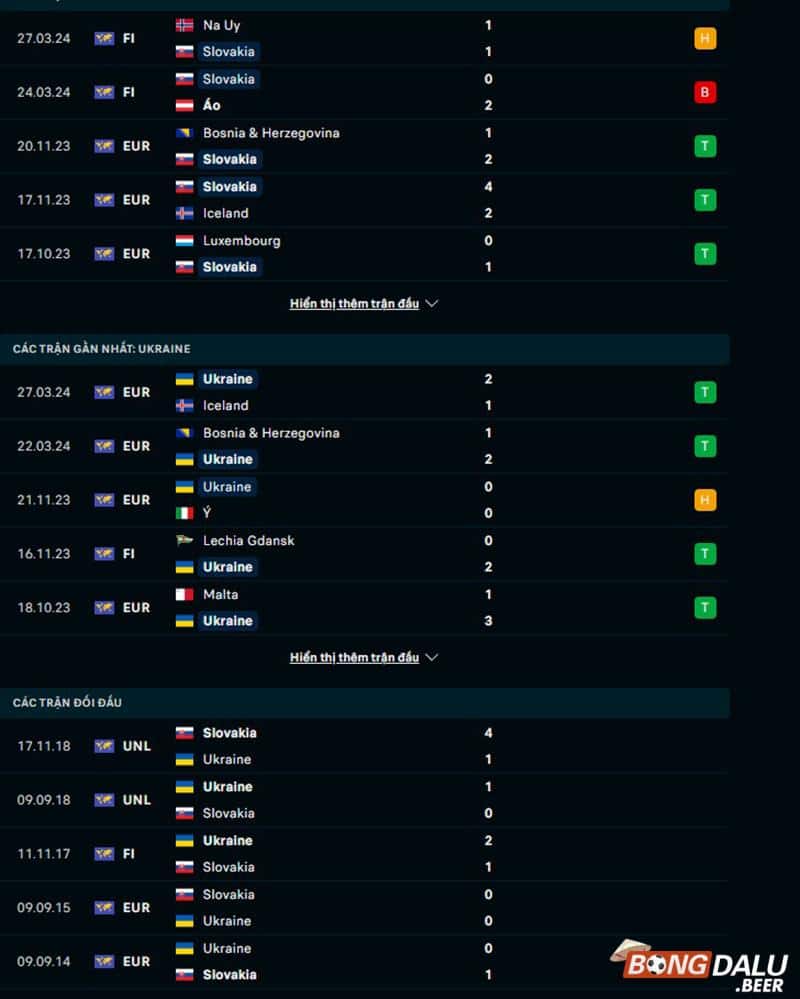Click the orange H result badge for Na Uy match
The width and height of the screenshot is (800, 999).
coord(705,38)
